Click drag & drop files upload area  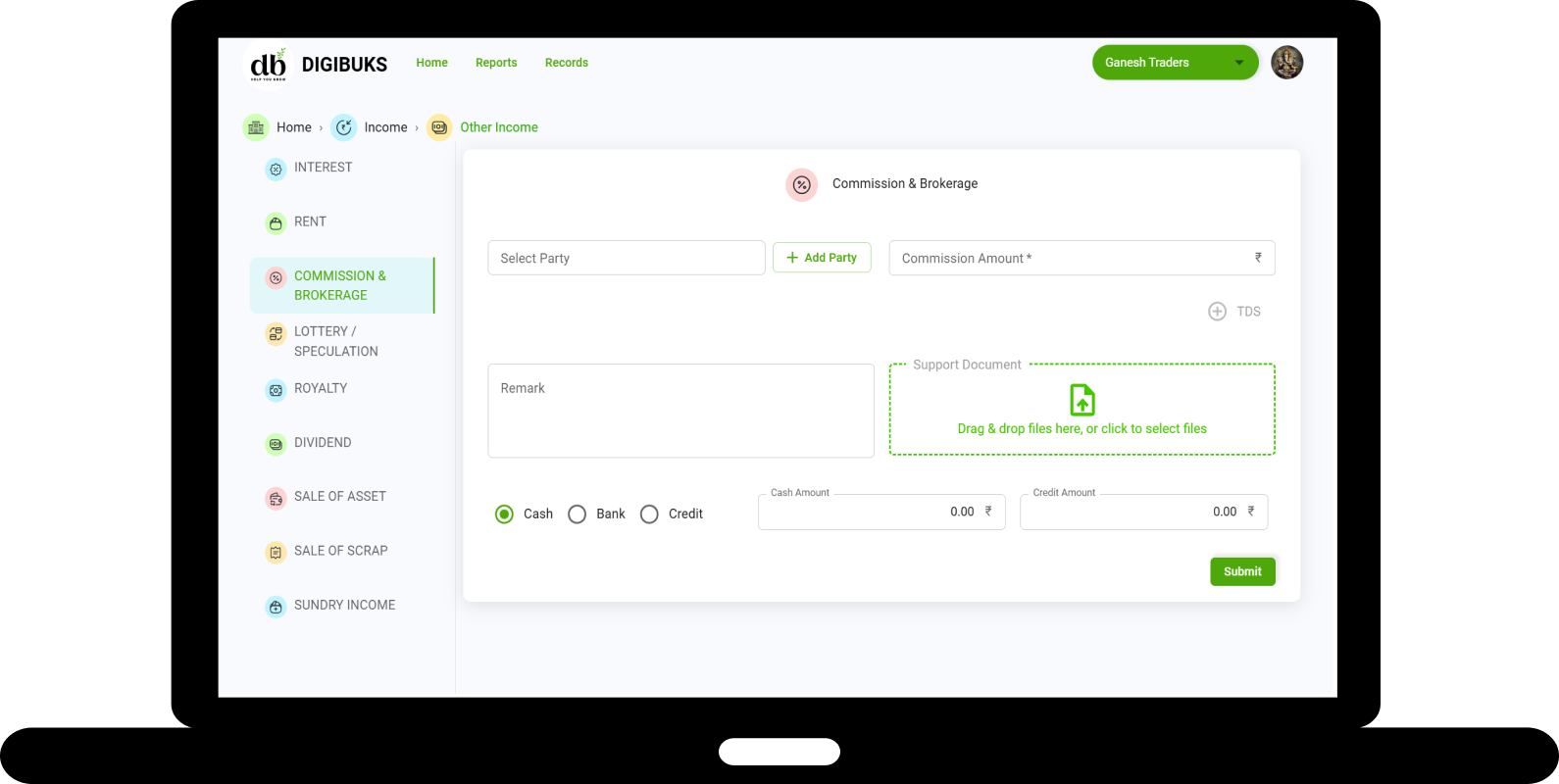pos(1082,410)
